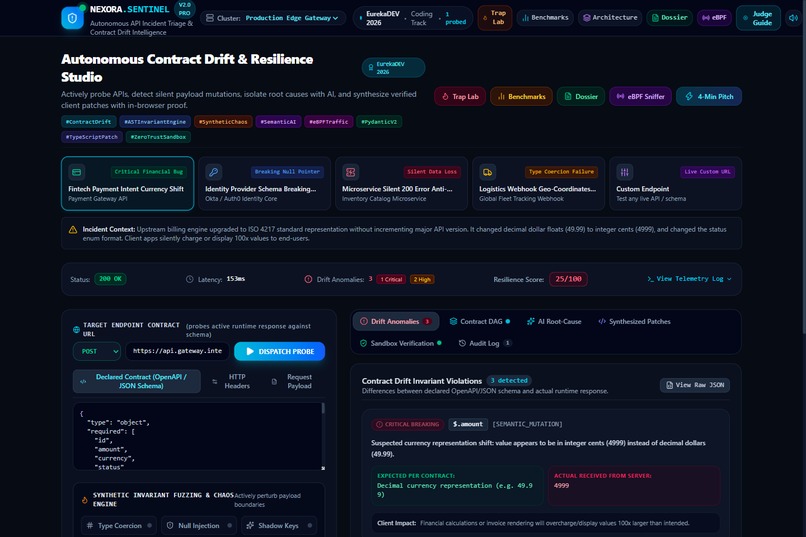Viewport: 806px width, 537px height.
Task: Open the Contract DAG tab
Action: pyautogui.click(x=480, y=321)
